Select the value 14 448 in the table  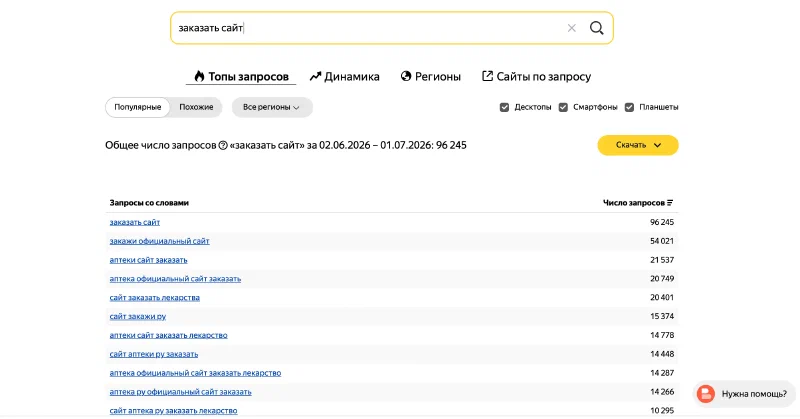point(662,354)
